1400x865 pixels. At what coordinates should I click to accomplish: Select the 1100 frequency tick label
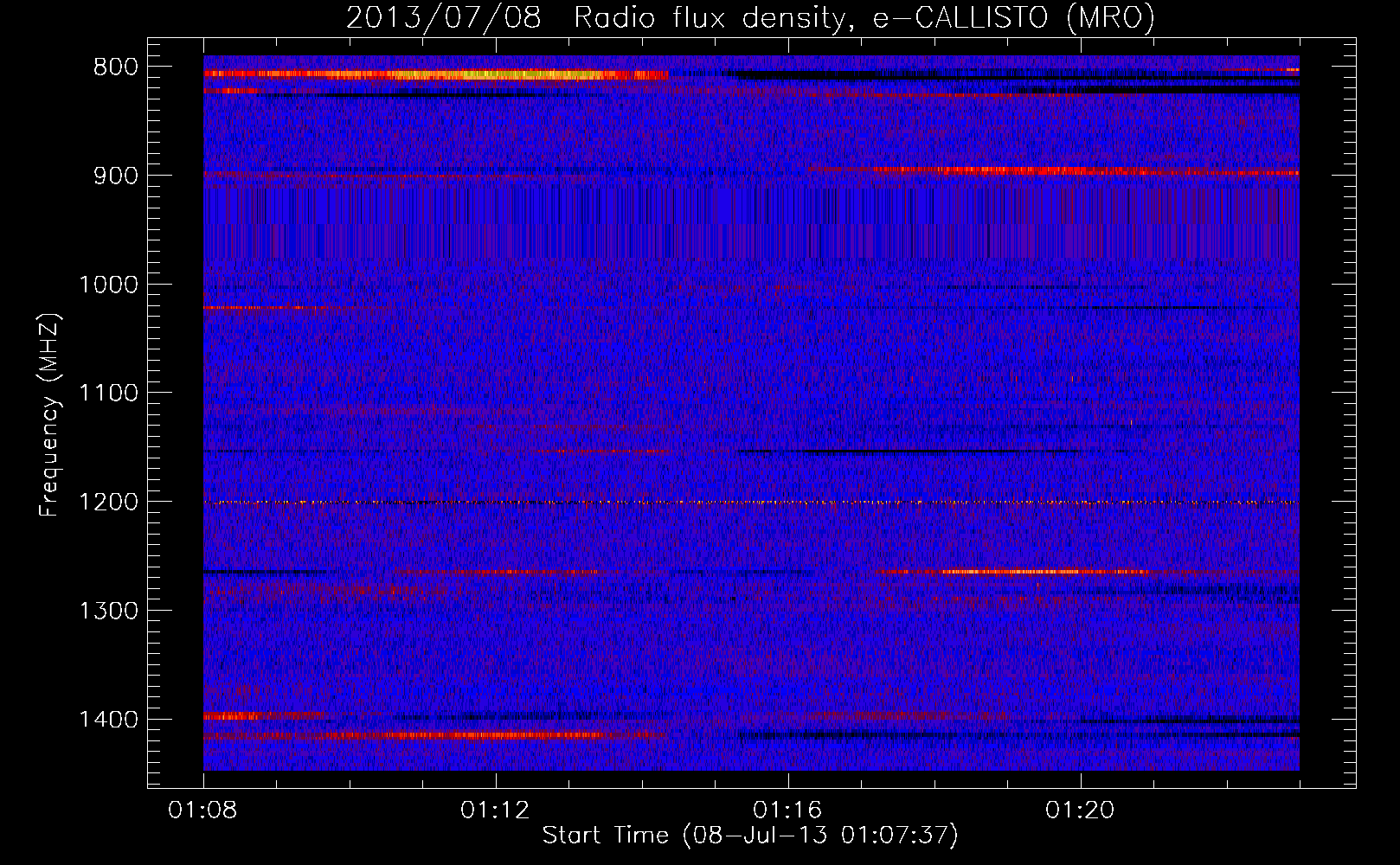(x=109, y=394)
